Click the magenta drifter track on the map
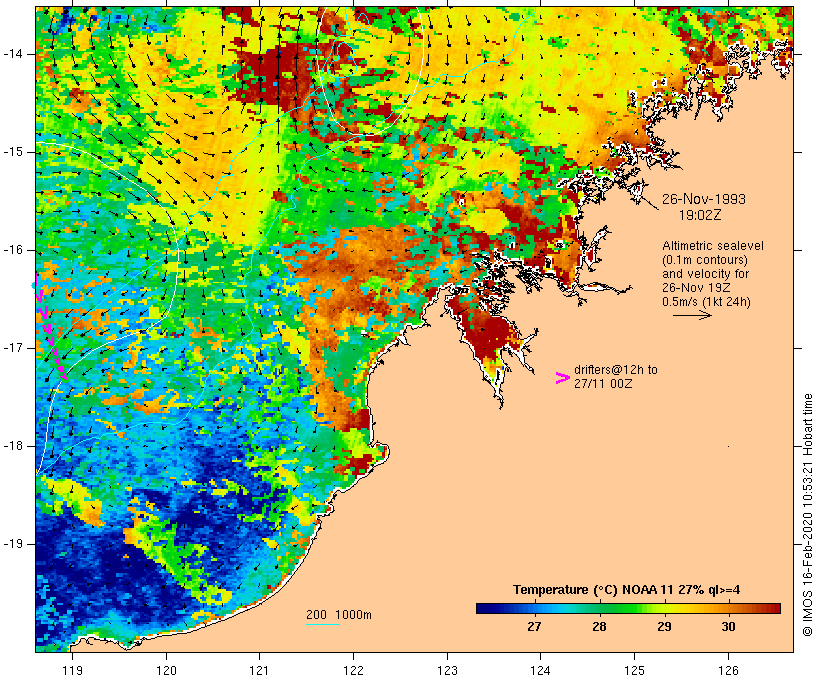Image resolution: width=820 pixels, height=680 pixels. pos(51,335)
